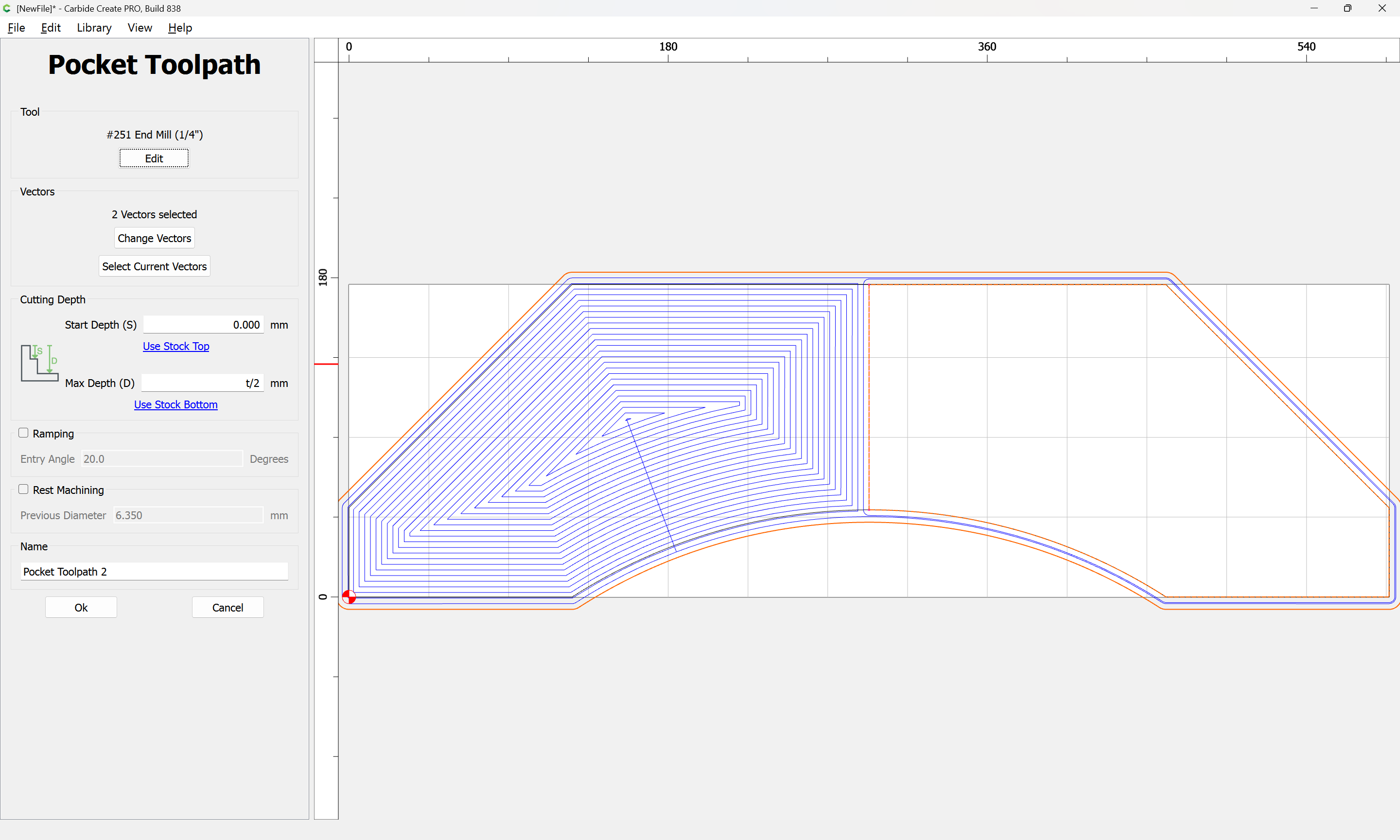Click the Carbide Create app icon in title bar
The width and height of the screenshot is (1400, 840).
point(7,8)
